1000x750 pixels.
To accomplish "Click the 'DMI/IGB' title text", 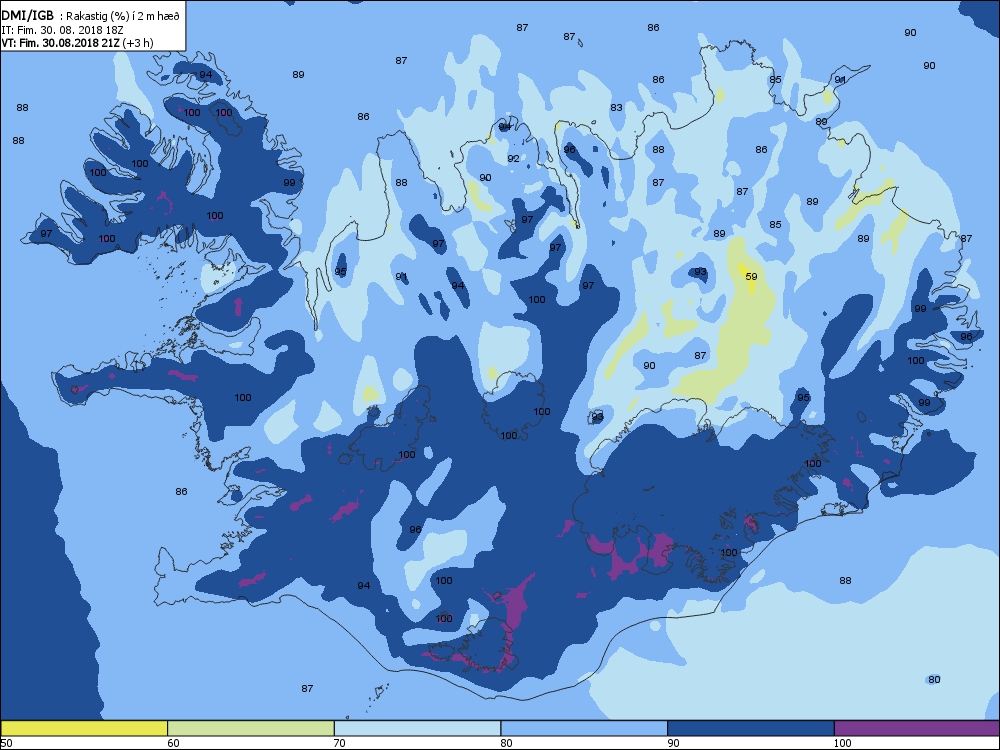I will (x=27, y=16).
